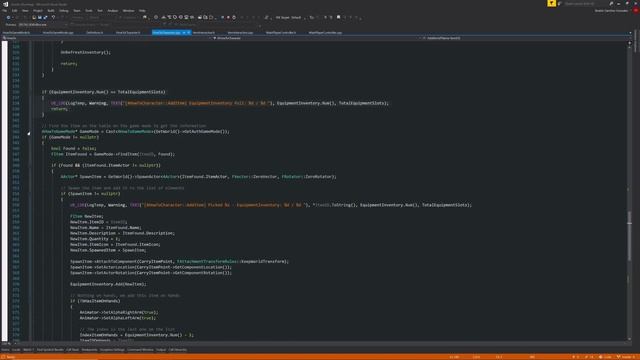Click the vertical scrollbar thumb
Screen dimensions: 640x360
[629, 235]
